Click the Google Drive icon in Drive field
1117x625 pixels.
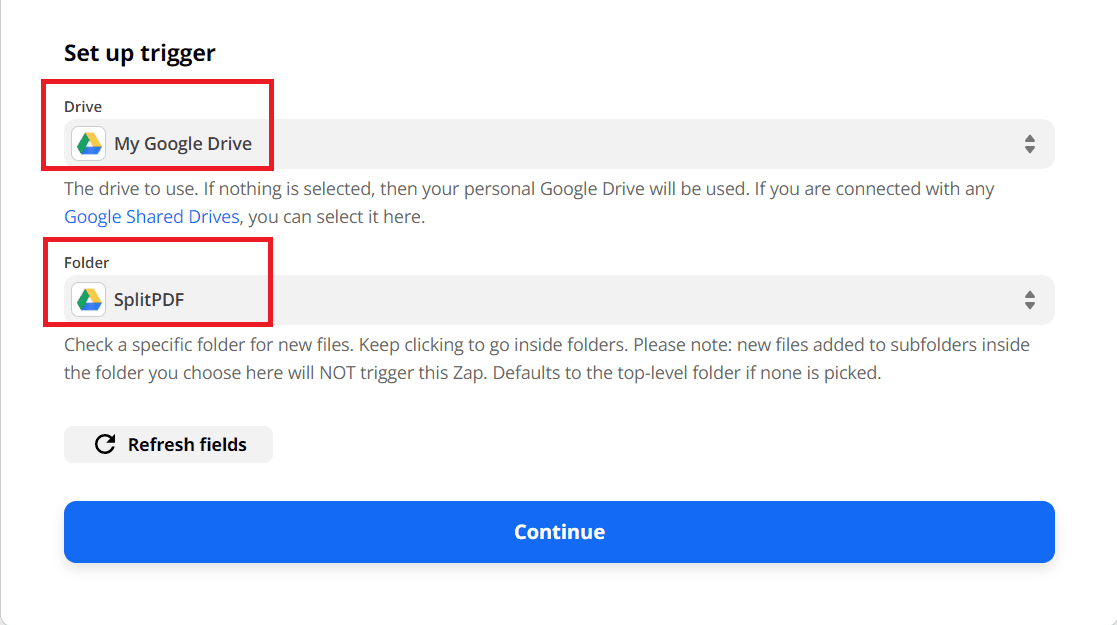pos(89,144)
